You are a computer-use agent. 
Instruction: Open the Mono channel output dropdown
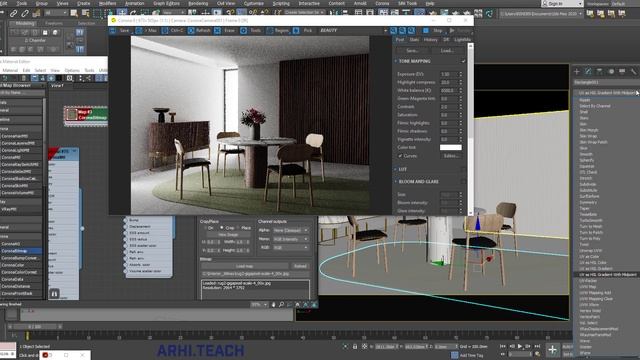[291, 239]
